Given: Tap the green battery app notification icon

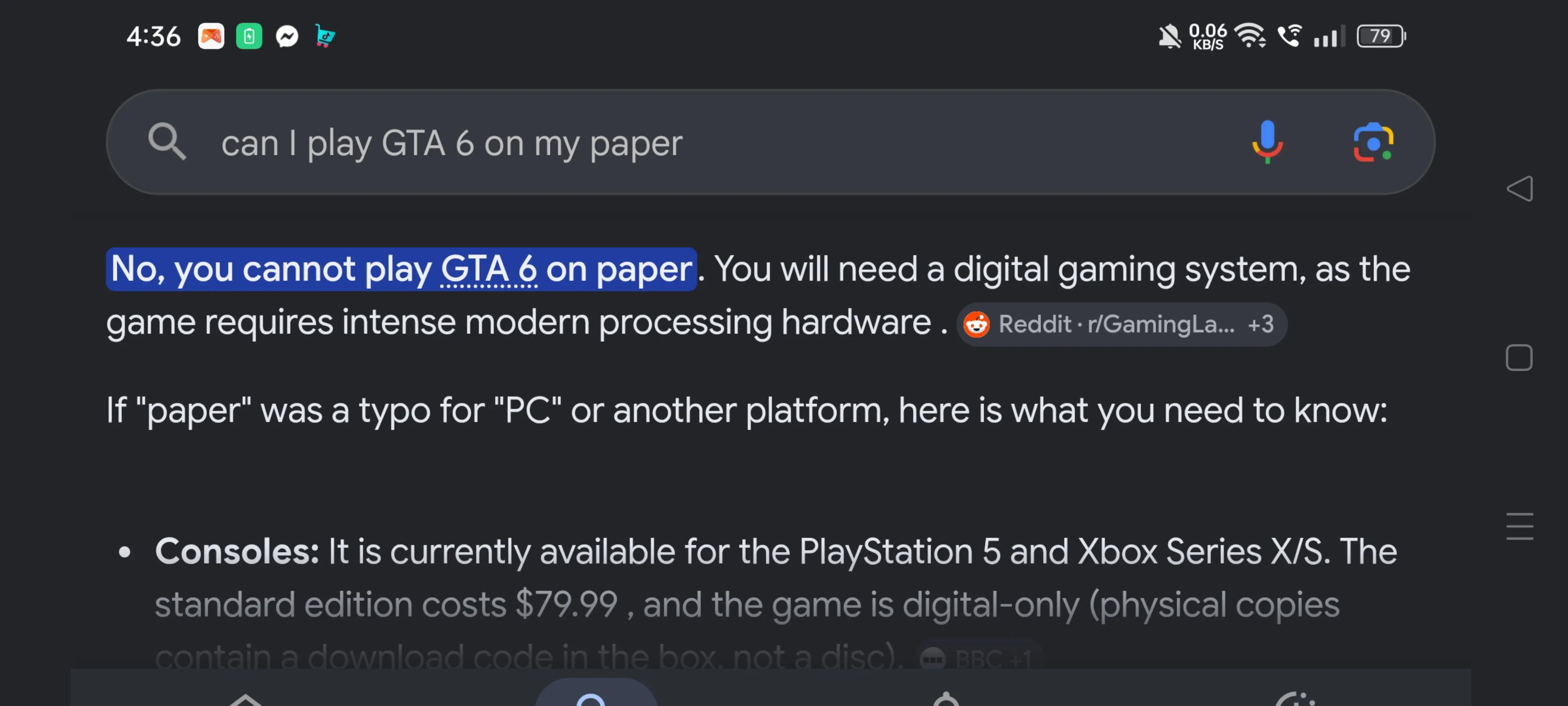Looking at the screenshot, I should point(249,36).
